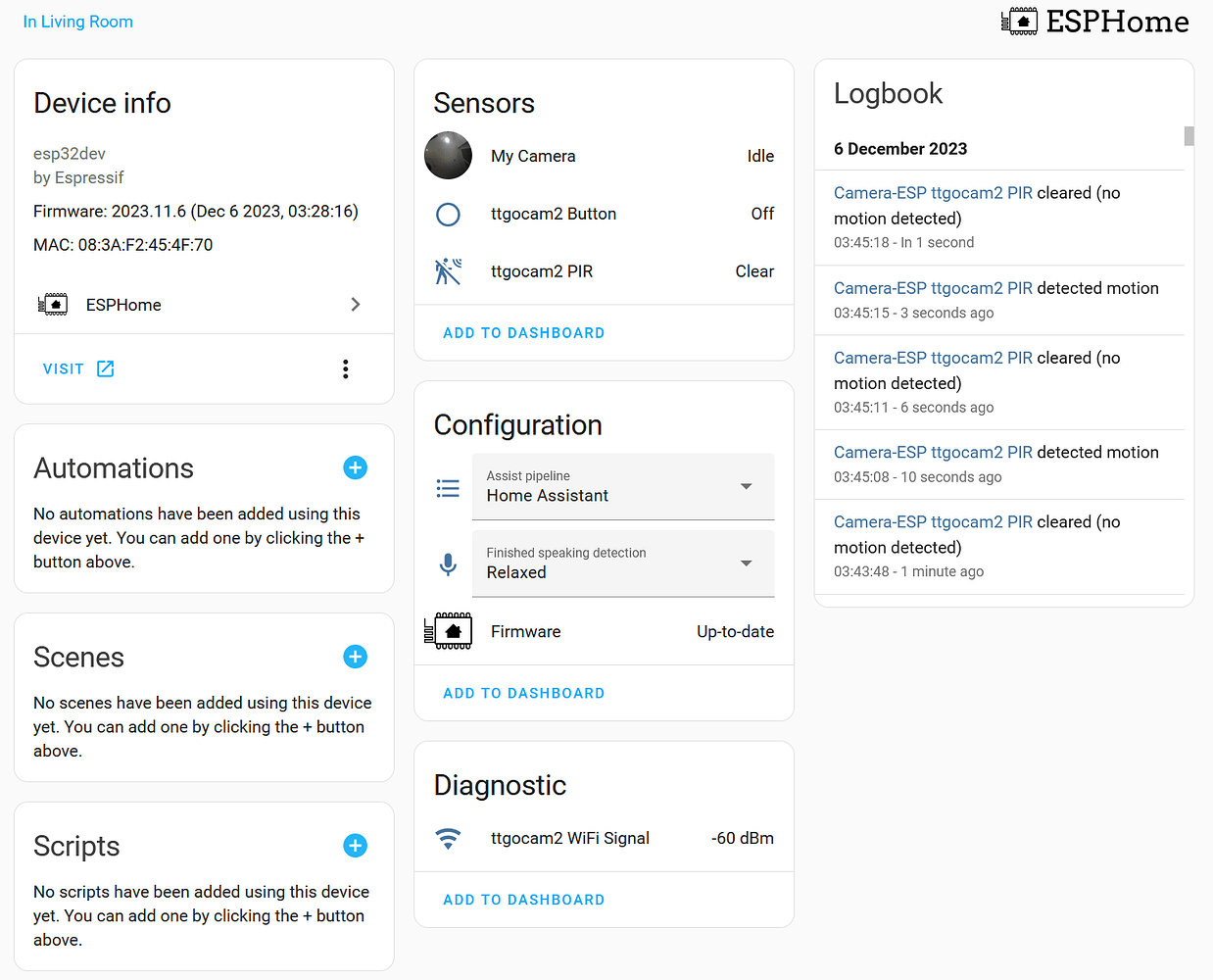Open the device options three-dot menu
This screenshot has height=980, width=1213.
click(x=345, y=368)
